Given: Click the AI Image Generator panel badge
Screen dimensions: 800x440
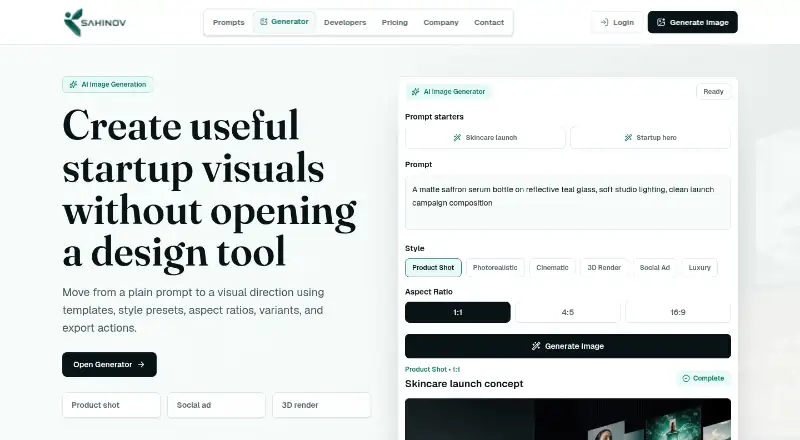Looking at the screenshot, I should tap(448, 92).
